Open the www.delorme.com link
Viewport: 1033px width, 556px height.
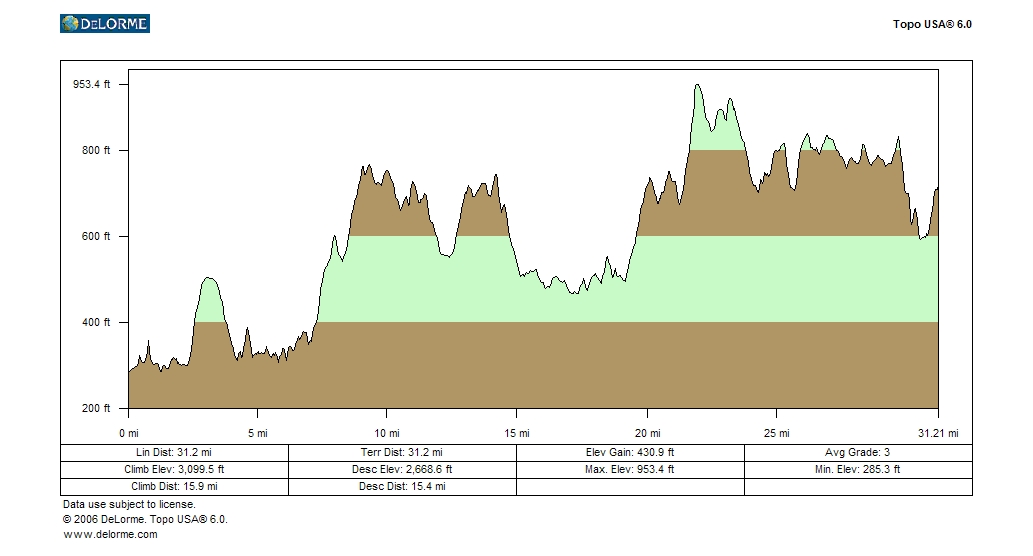click(110, 534)
